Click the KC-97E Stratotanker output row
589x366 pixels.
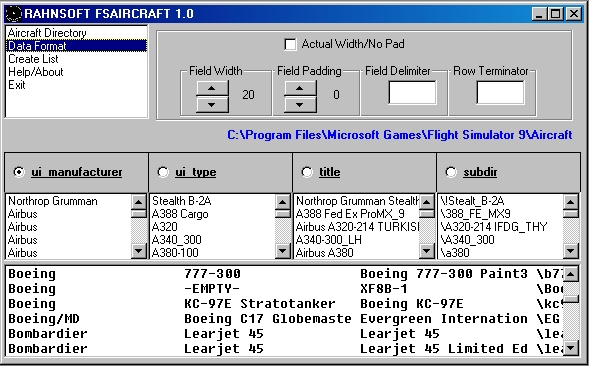tap(285, 304)
